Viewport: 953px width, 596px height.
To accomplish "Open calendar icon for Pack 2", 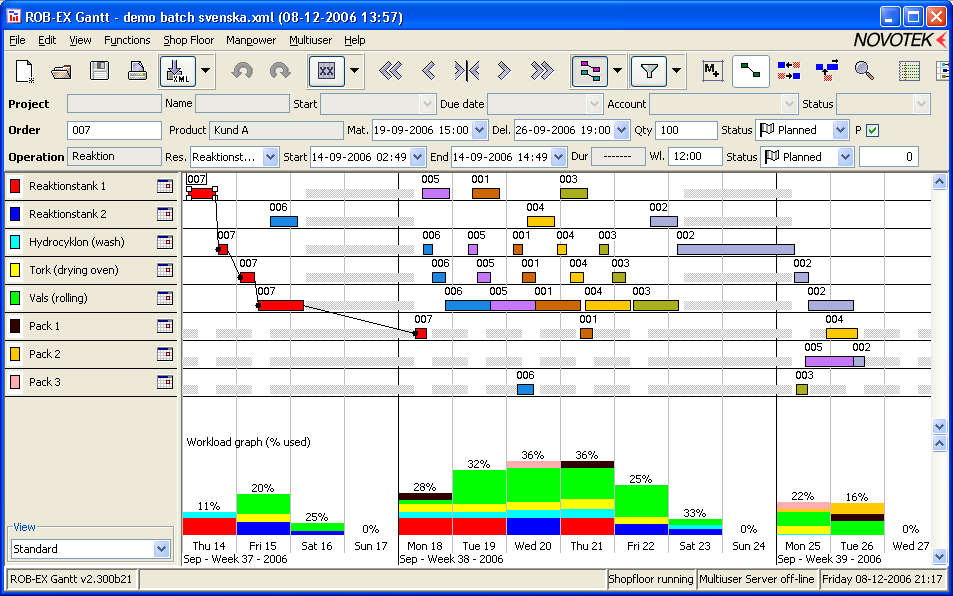I will click(x=165, y=354).
